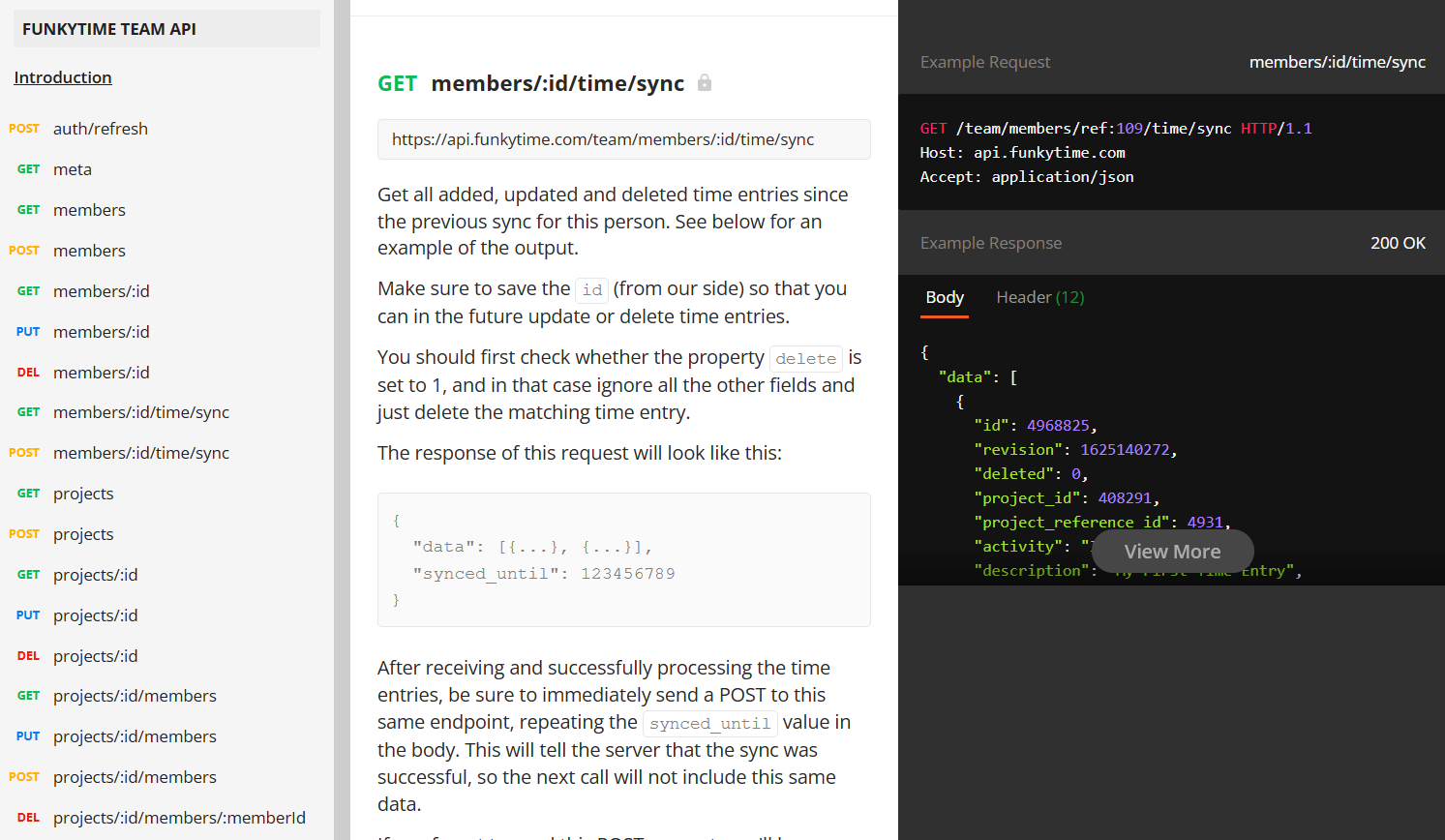Open GET projects/:id/members endpoint
The image size is (1445, 840).
[116, 696]
